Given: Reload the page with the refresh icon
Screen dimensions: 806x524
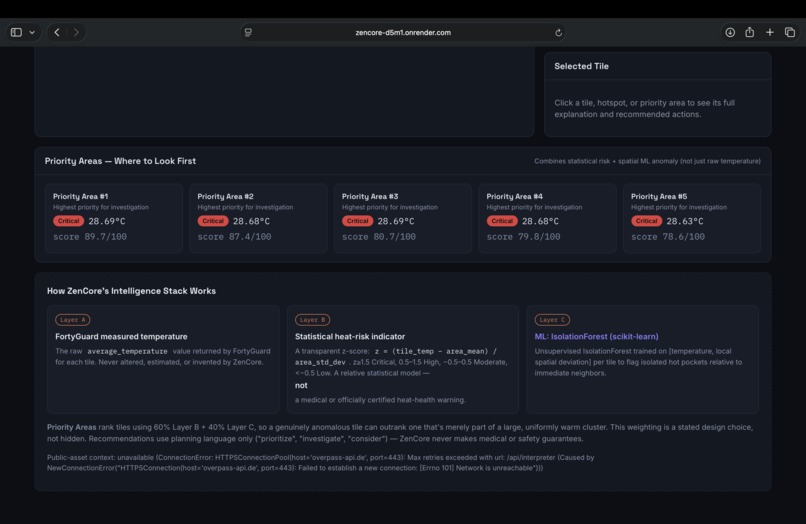Looking at the screenshot, I should pyautogui.click(x=558, y=32).
